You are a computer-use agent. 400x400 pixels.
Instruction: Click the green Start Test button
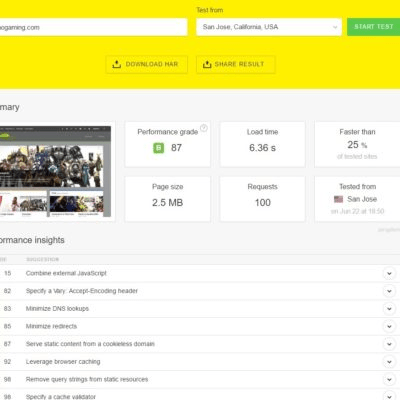pyautogui.click(x=374, y=27)
